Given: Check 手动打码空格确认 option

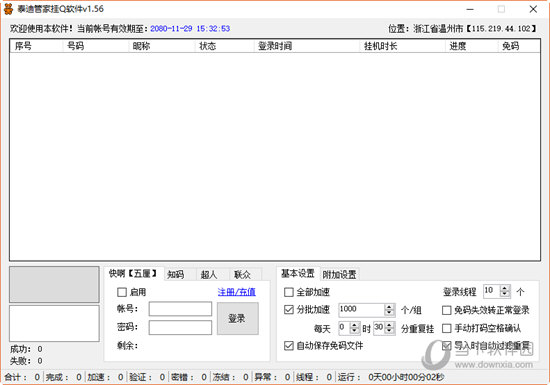Looking at the screenshot, I should coord(446,328).
